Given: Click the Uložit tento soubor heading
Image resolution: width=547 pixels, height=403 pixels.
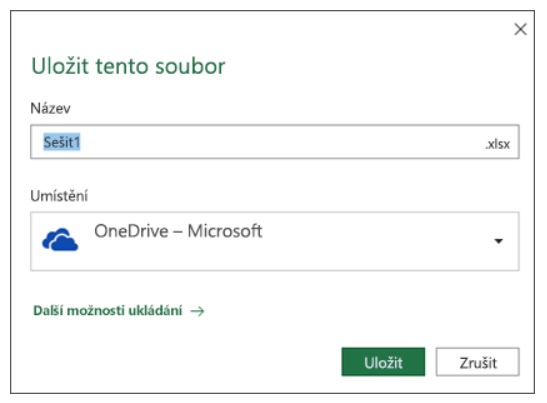Looking at the screenshot, I should 128,66.
